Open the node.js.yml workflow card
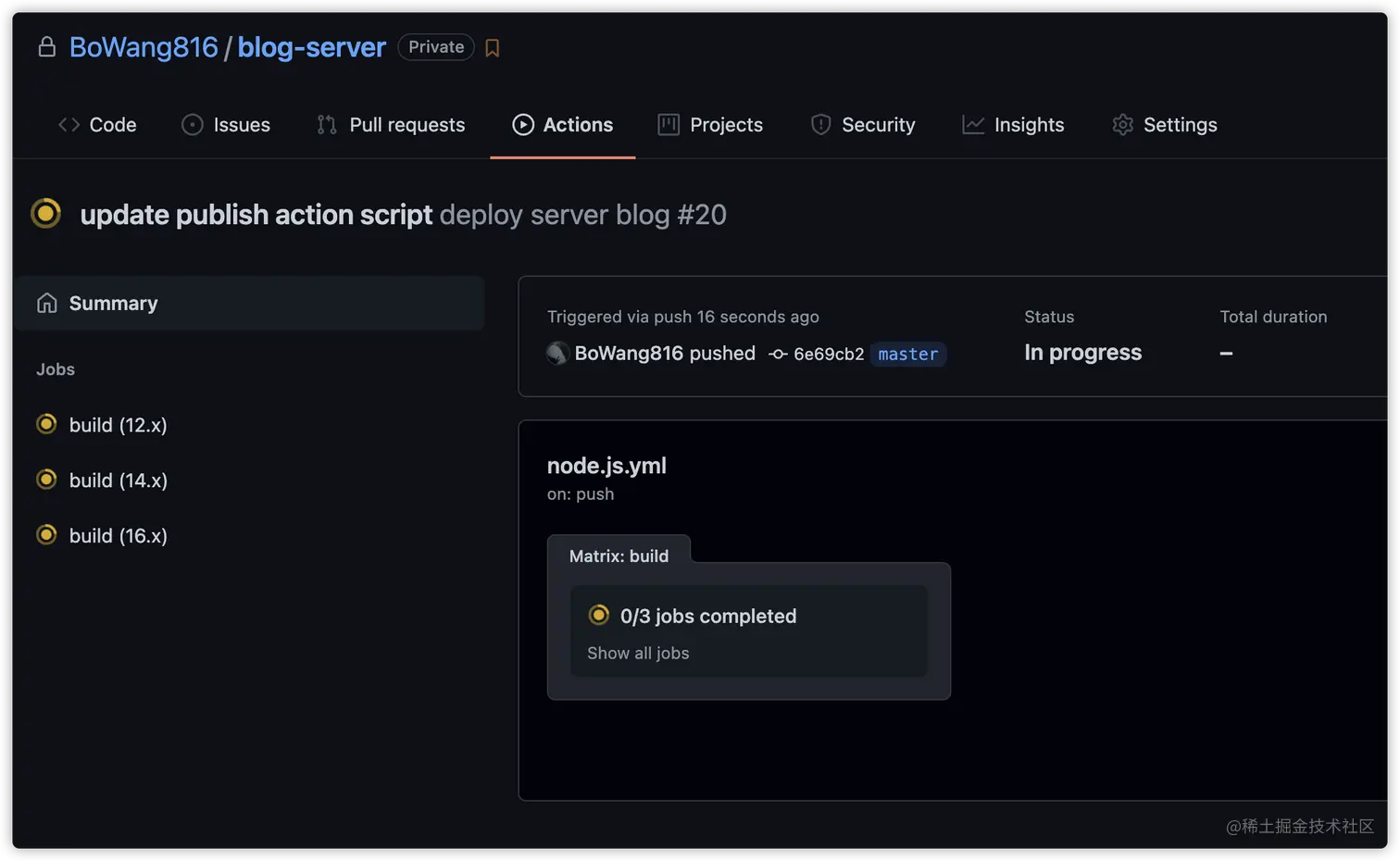 (606, 466)
